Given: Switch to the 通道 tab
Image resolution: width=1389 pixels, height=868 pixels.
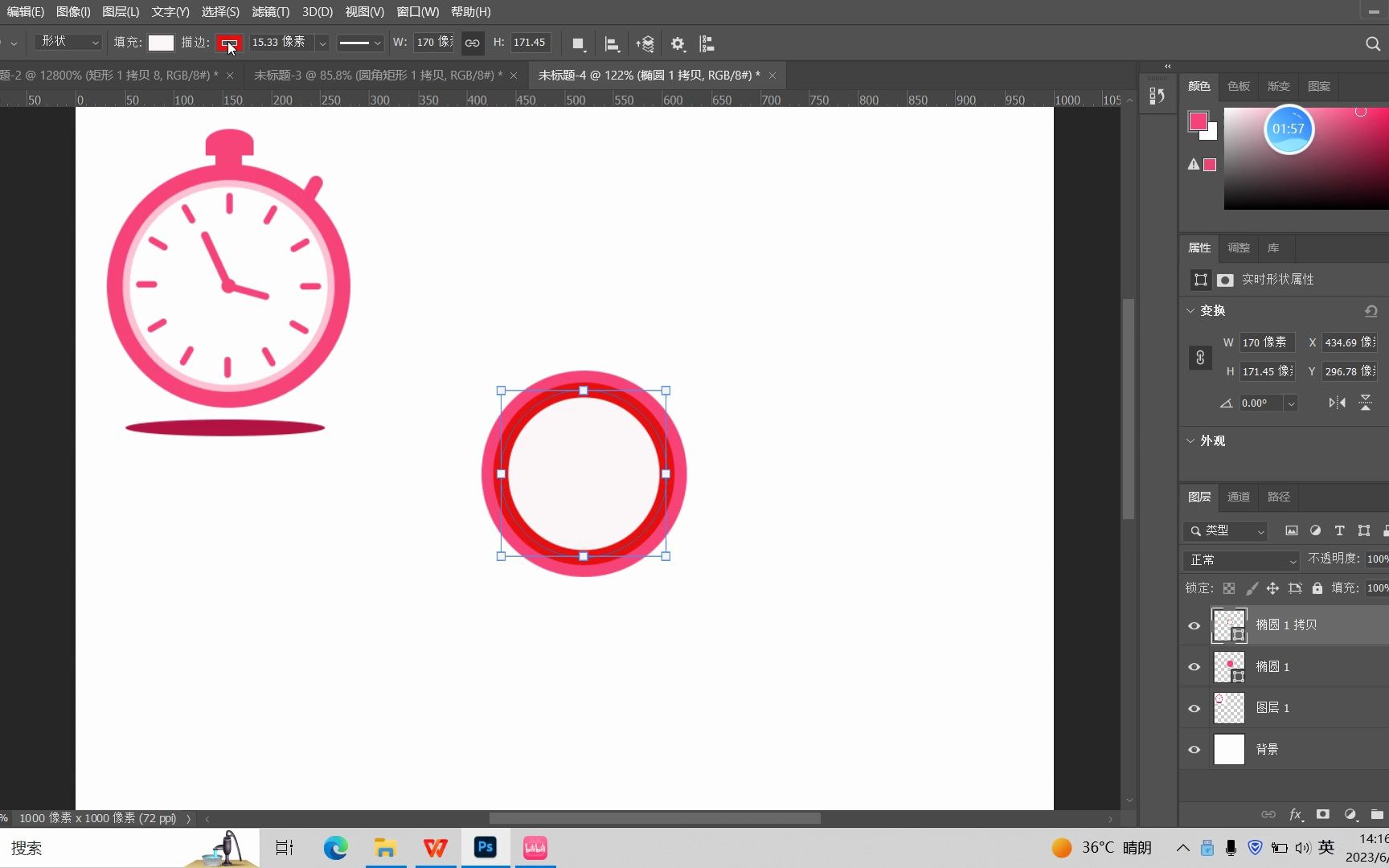Looking at the screenshot, I should pos(1239,497).
